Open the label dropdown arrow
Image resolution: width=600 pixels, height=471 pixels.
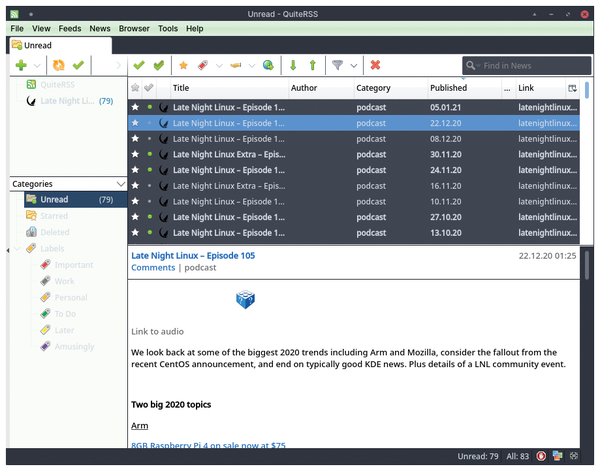(219, 66)
